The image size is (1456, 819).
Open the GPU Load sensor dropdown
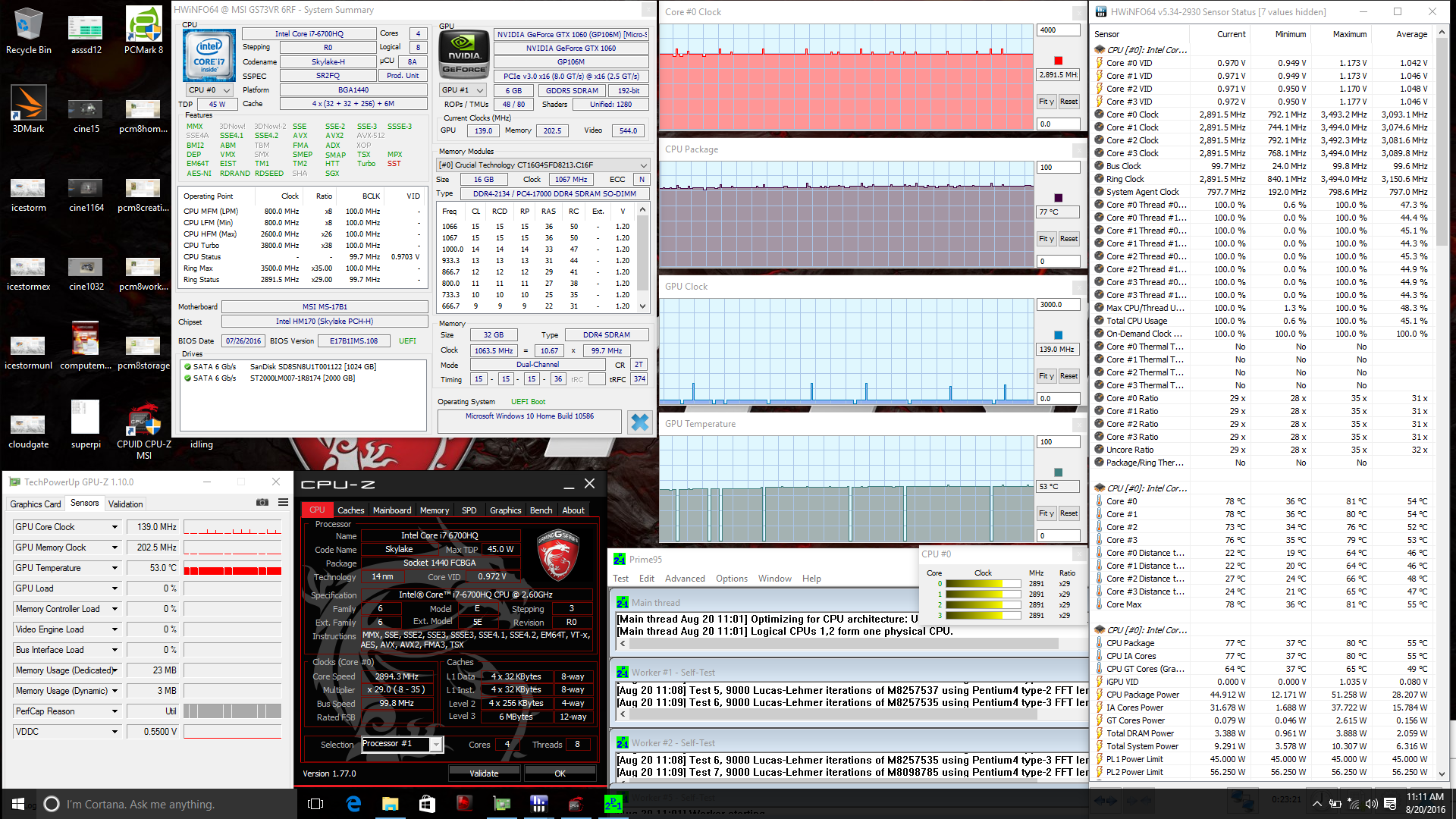[115, 588]
